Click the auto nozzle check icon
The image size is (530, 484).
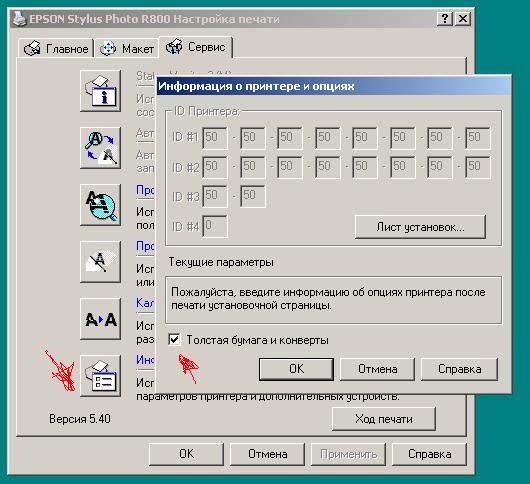click(x=100, y=148)
